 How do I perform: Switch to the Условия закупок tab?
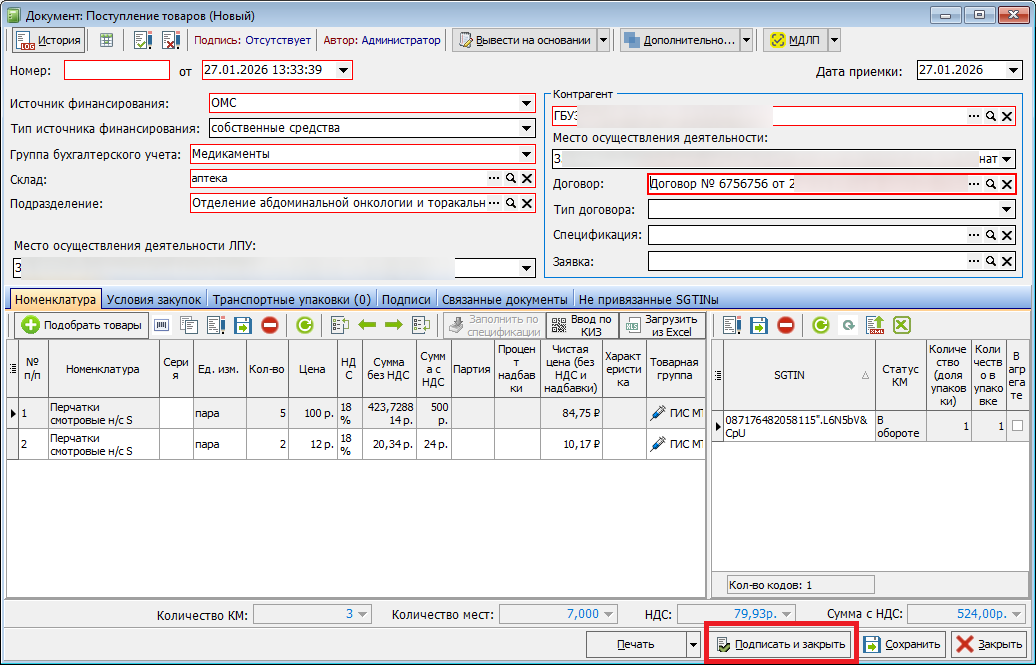pyautogui.click(x=155, y=299)
